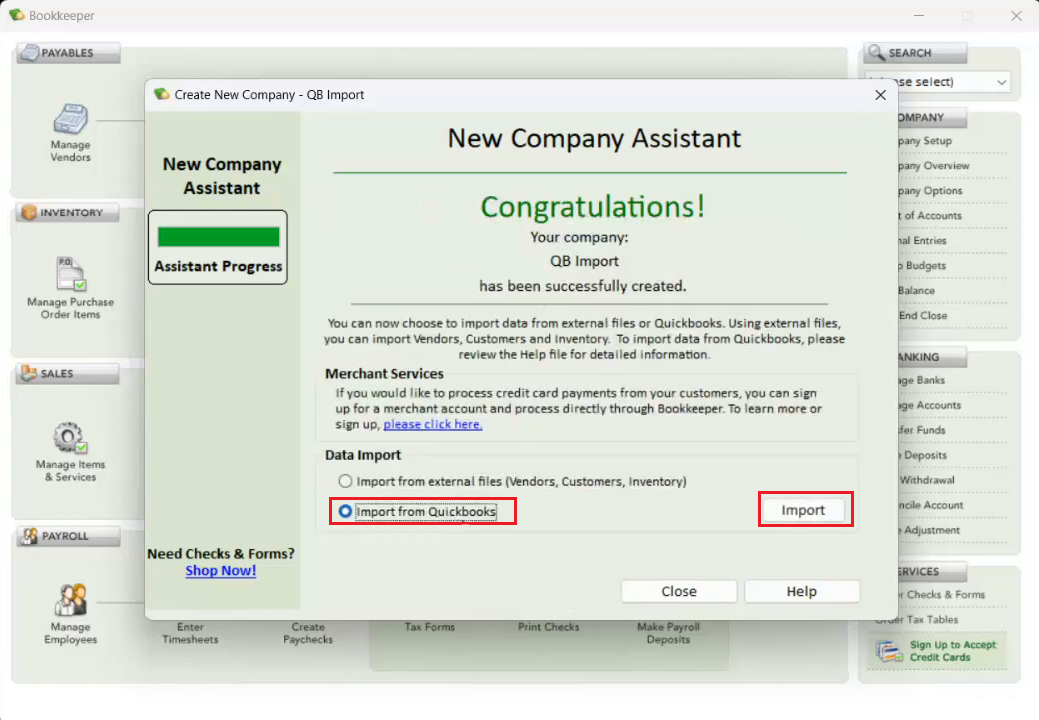Close the Create New Company dialog with X
Screen dimensions: 1039x720
[881, 95]
